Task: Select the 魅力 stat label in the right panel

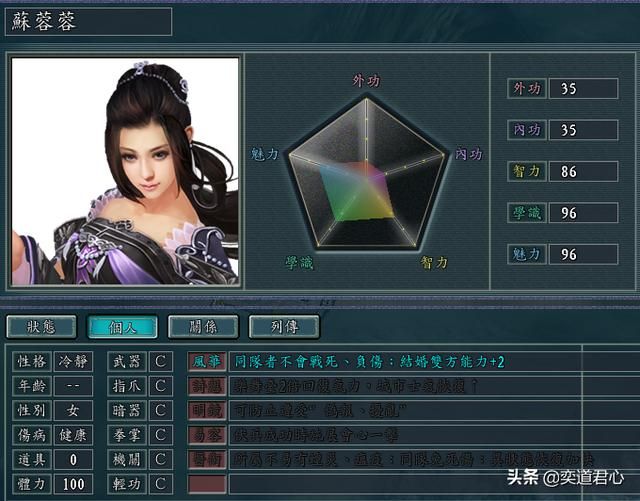Action: [527, 254]
